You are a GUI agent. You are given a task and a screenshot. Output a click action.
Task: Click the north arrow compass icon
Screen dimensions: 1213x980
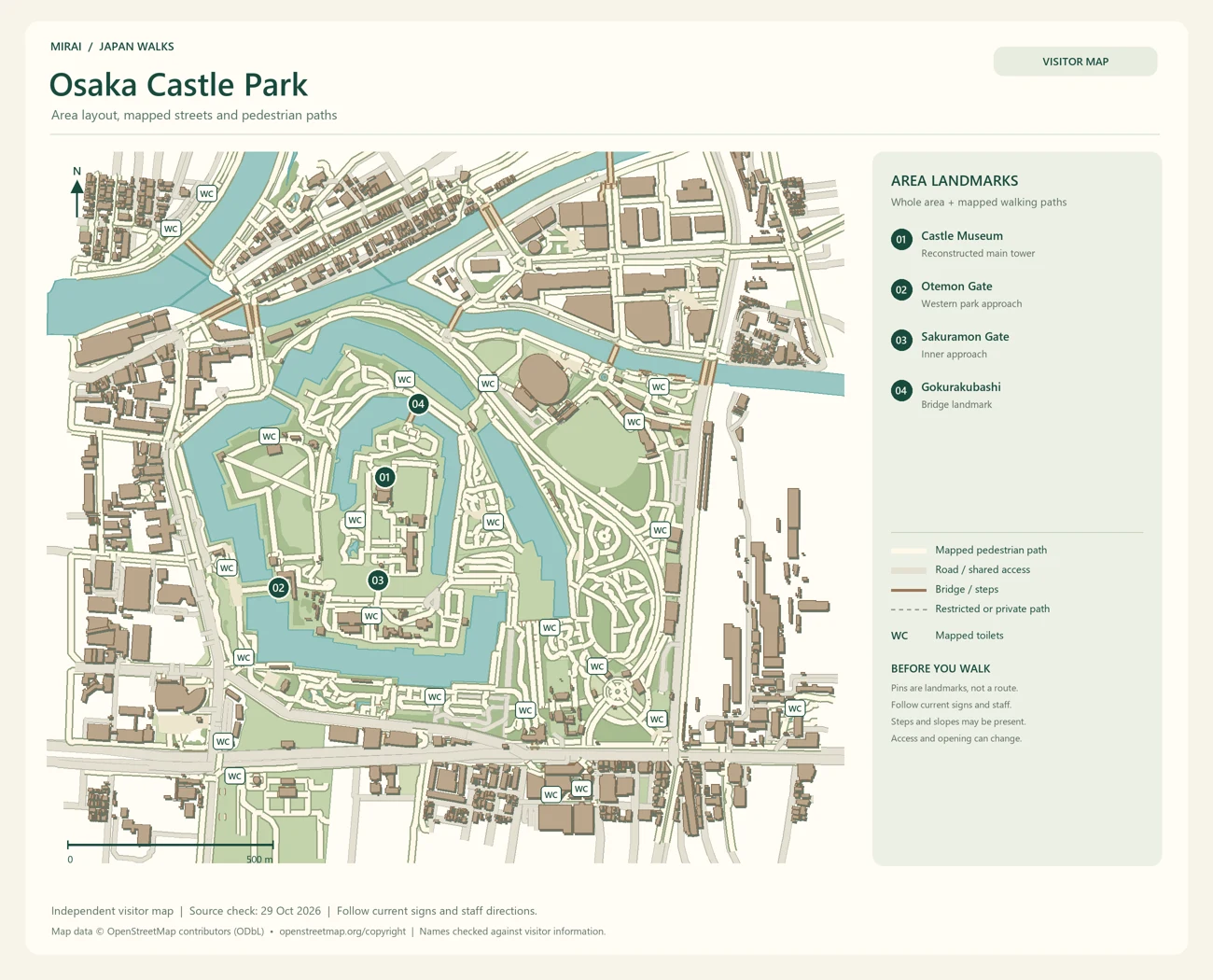pos(77,191)
